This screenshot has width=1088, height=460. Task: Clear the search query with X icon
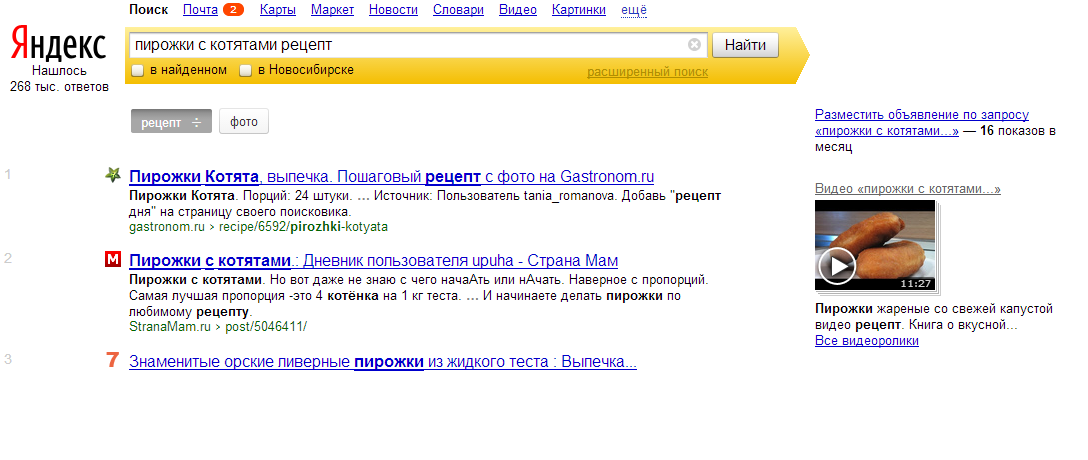tap(695, 45)
